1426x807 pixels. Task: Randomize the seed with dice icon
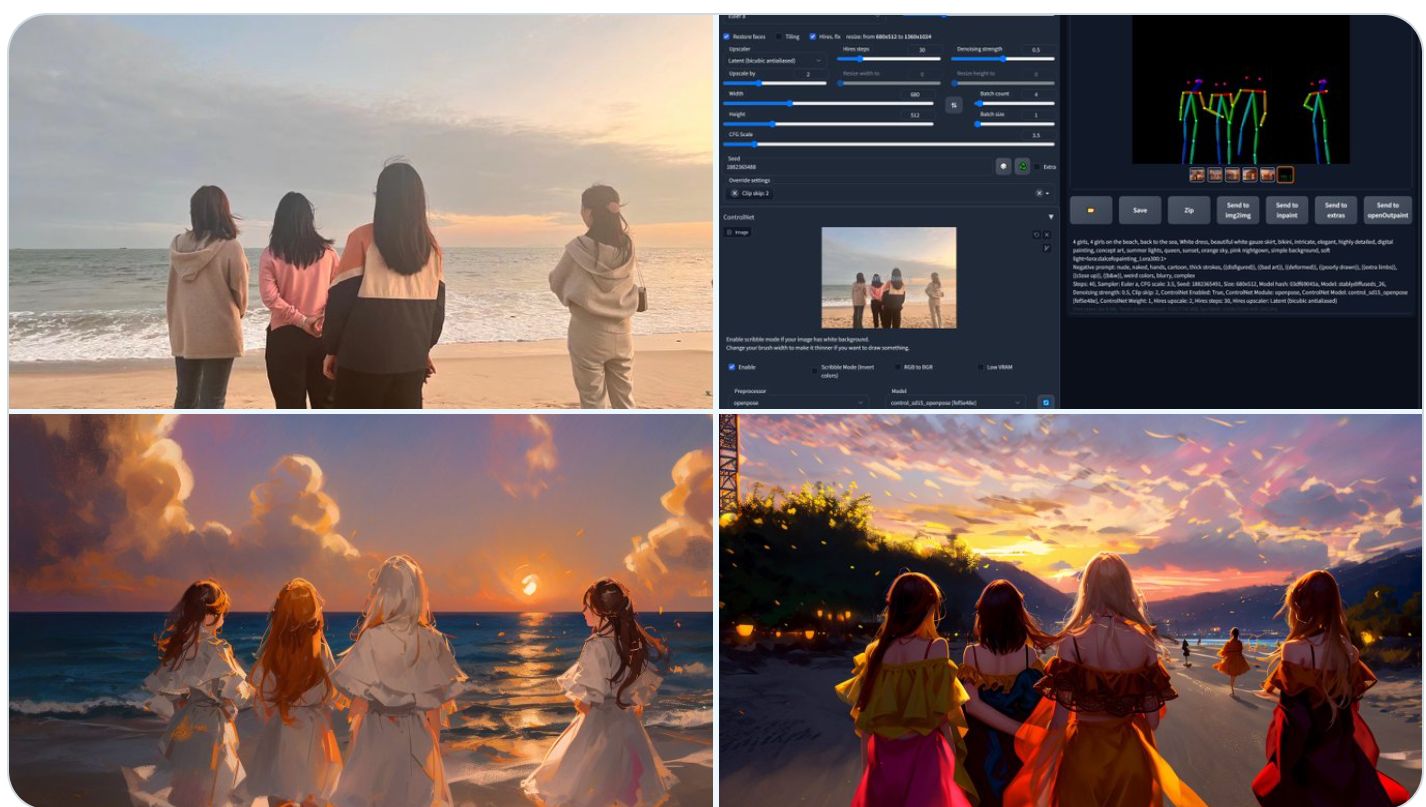(x=1003, y=166)
